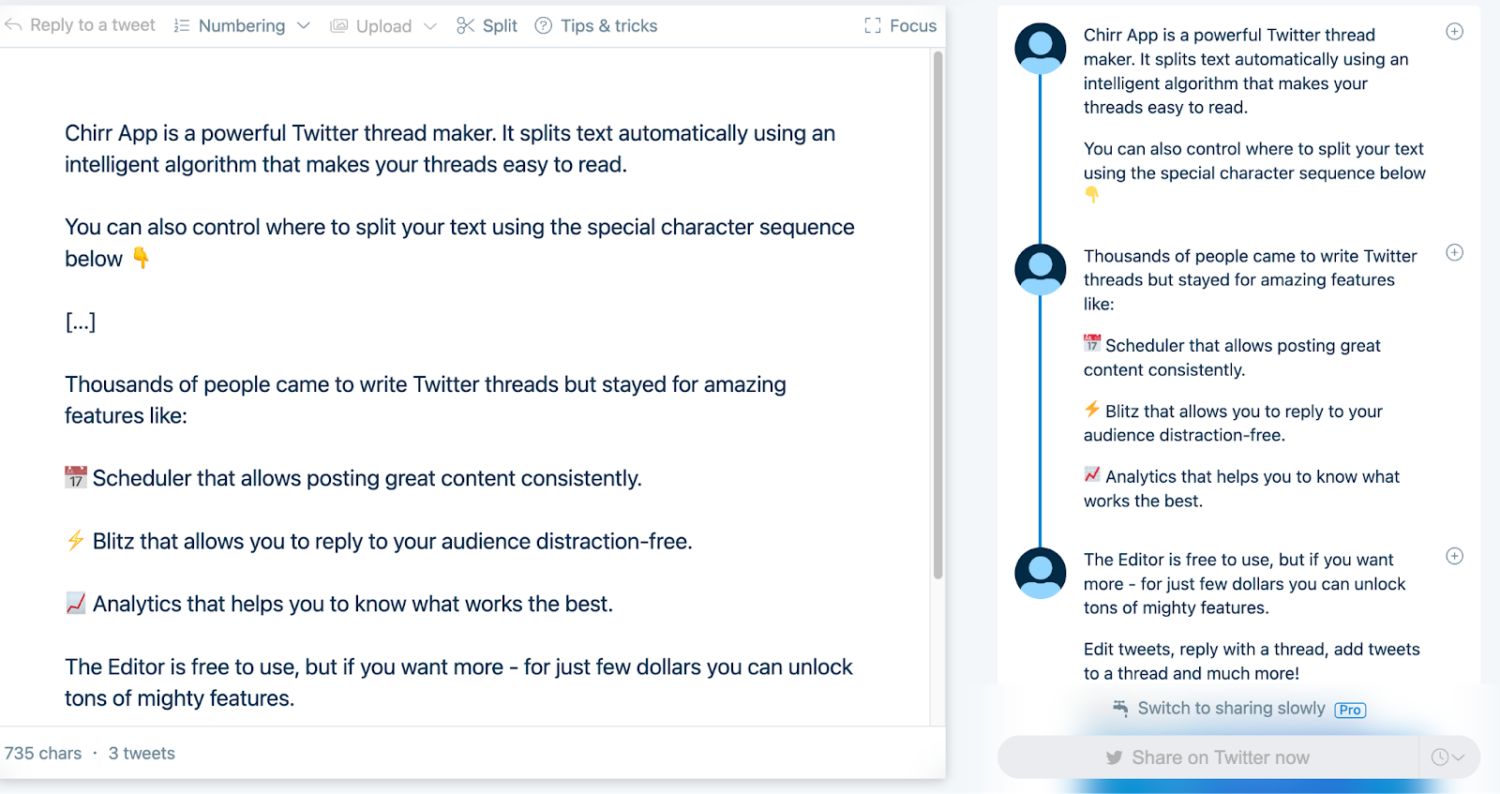This screenshot has width=1500, height=794.
Task: Click the editor scrollbar
Action: (937, 310)
